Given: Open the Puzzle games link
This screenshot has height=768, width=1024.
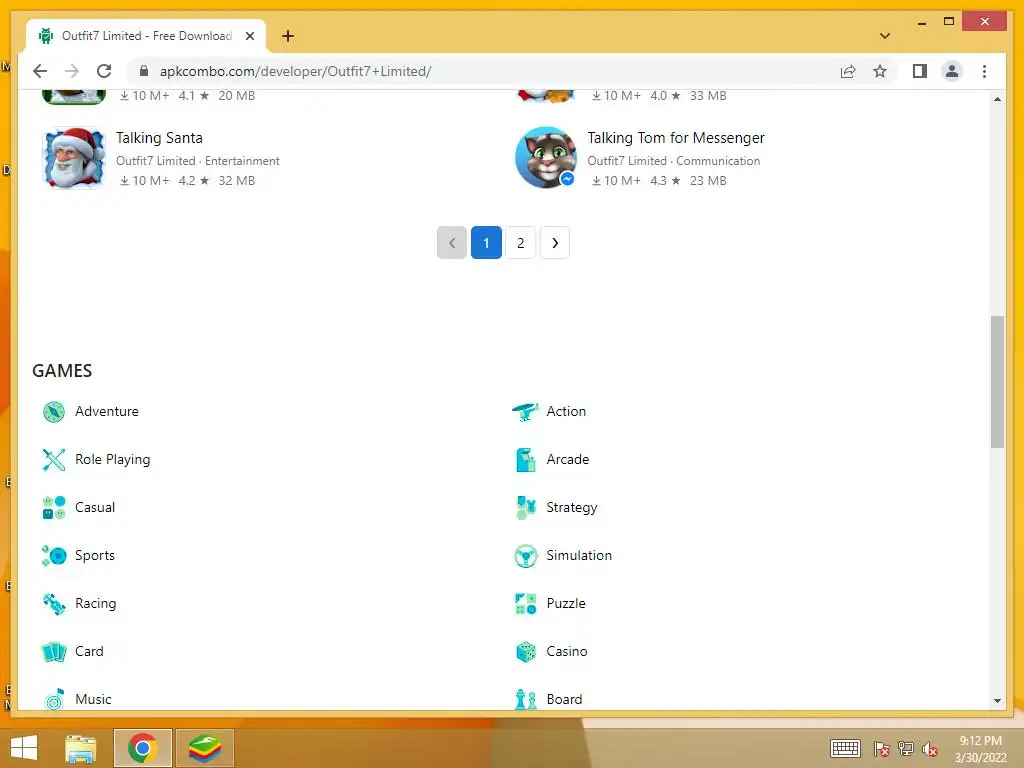Looking at the screenshot, I should point(566,603).
